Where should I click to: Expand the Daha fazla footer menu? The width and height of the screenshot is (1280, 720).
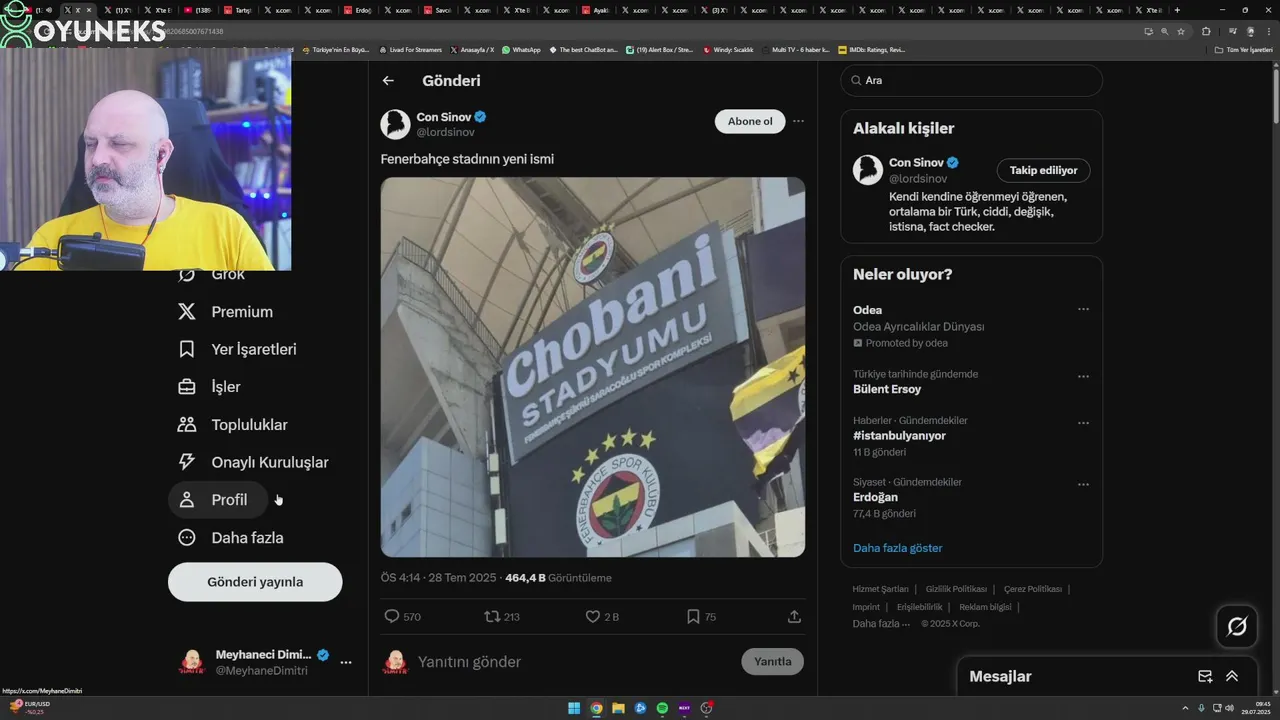(881, 623)
